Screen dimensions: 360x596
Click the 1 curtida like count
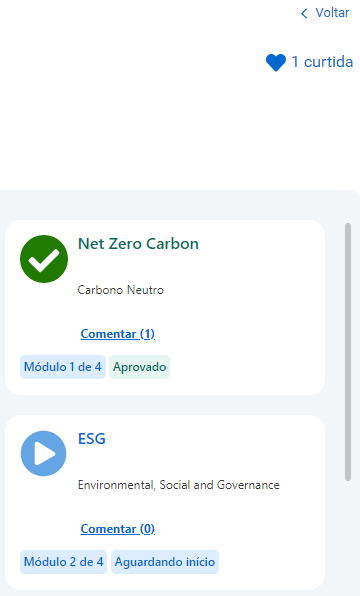click(322, 62)
